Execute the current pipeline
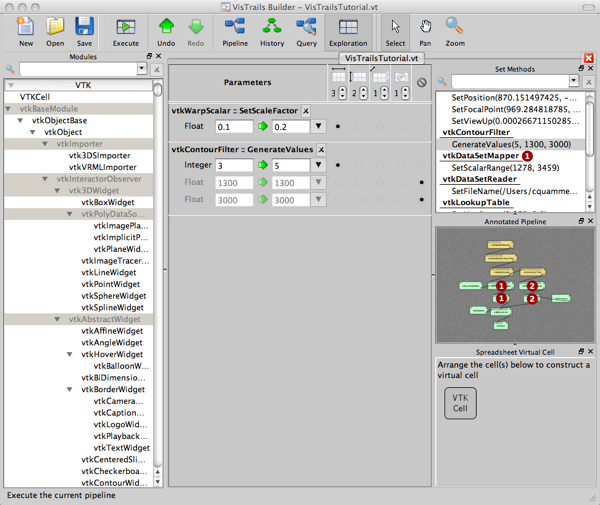Image resolution: width=600 pixels, height=505 pixels. click(x=126, y=32)
